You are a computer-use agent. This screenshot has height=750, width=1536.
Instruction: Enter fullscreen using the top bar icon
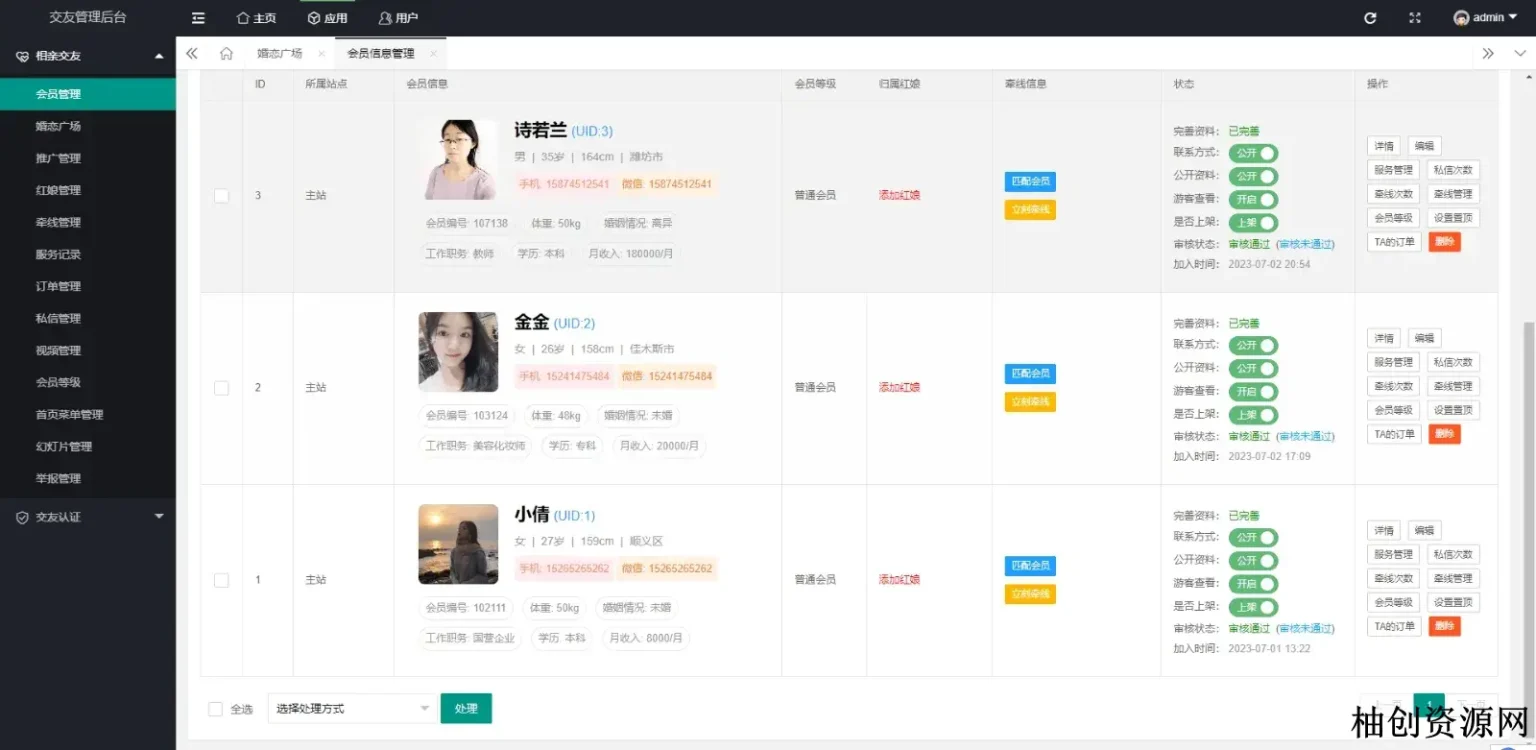pos(1414,18)
